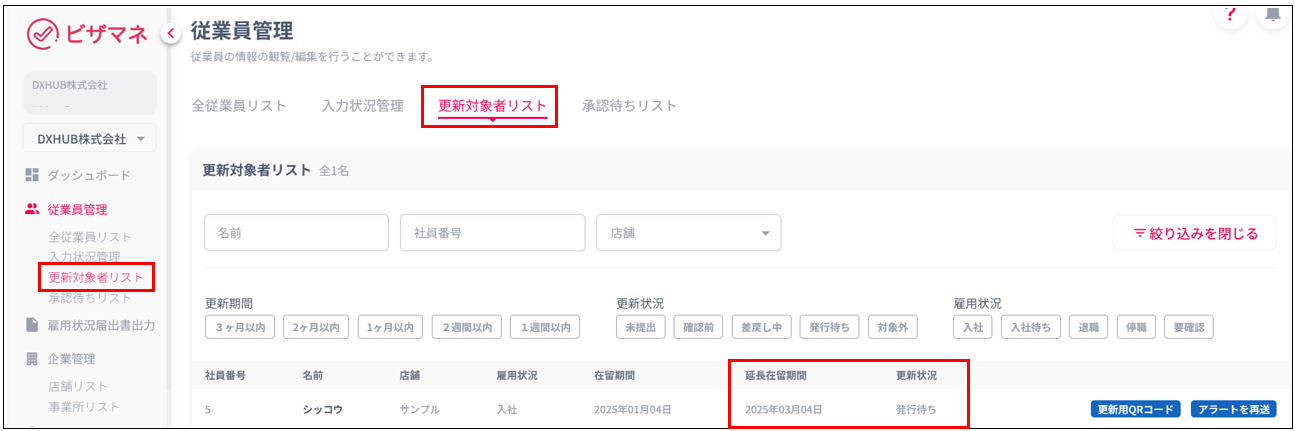Open 店舗リスト in the sidebar

coord(78,386)
